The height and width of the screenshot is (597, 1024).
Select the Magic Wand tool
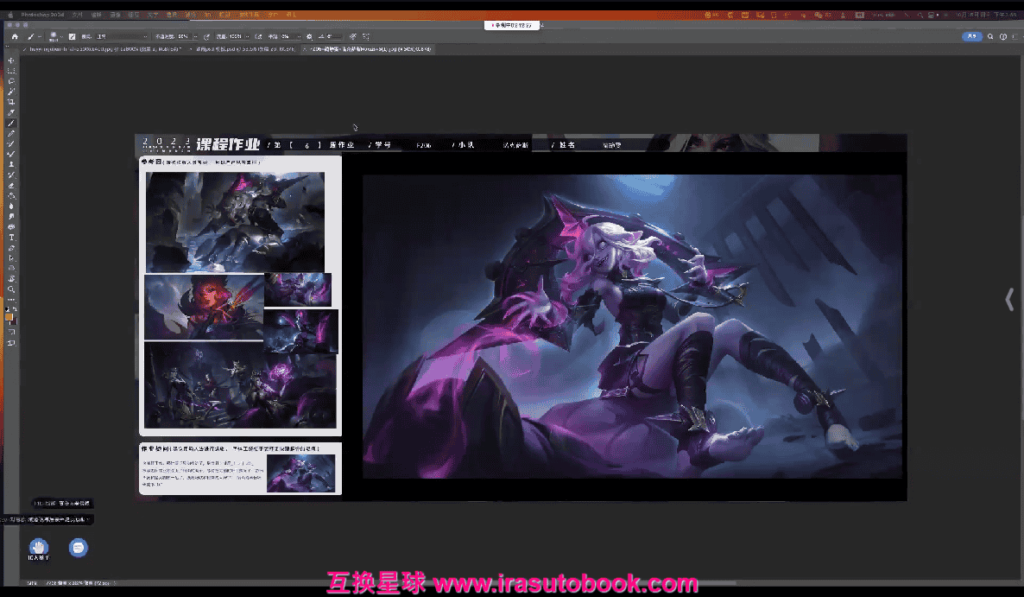(11, 91)
